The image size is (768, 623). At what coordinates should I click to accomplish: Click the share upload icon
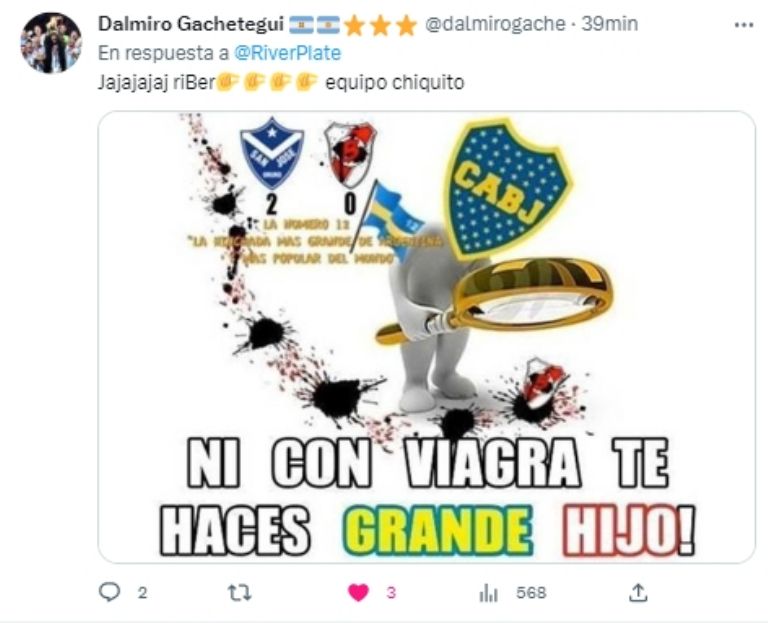click(638, 593)
